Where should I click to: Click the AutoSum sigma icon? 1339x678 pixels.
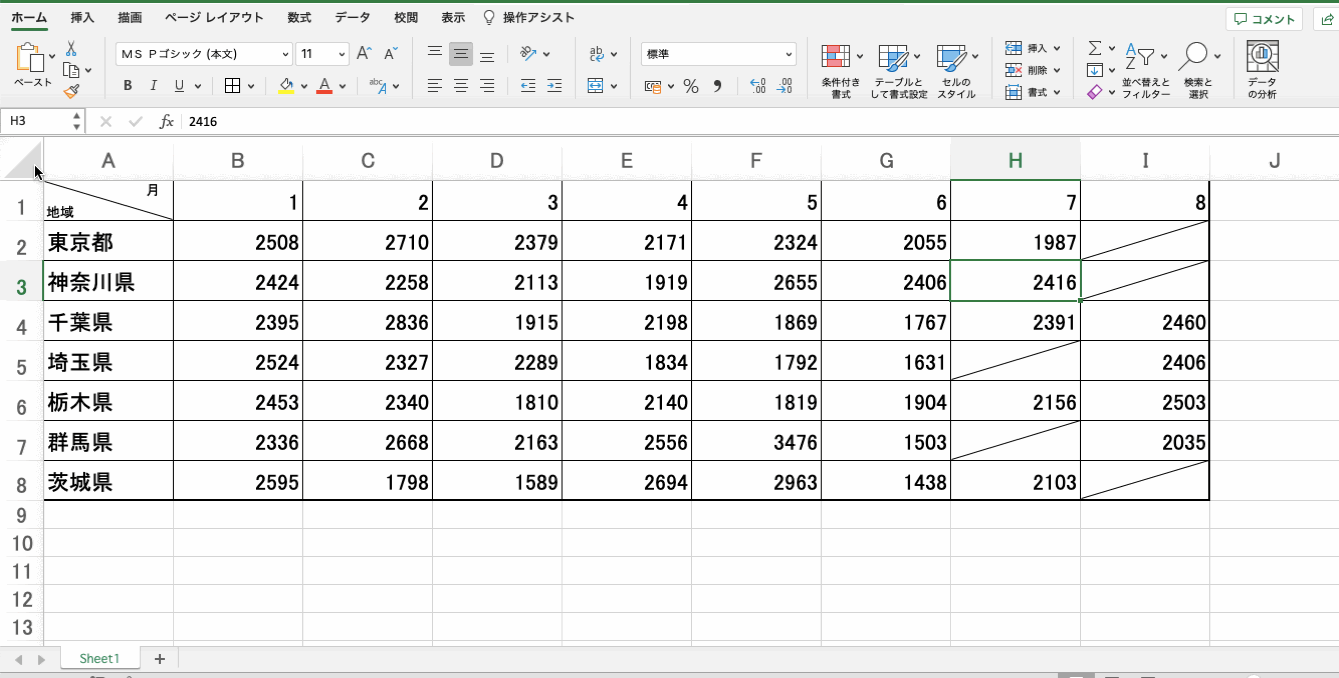[1095, 48]
